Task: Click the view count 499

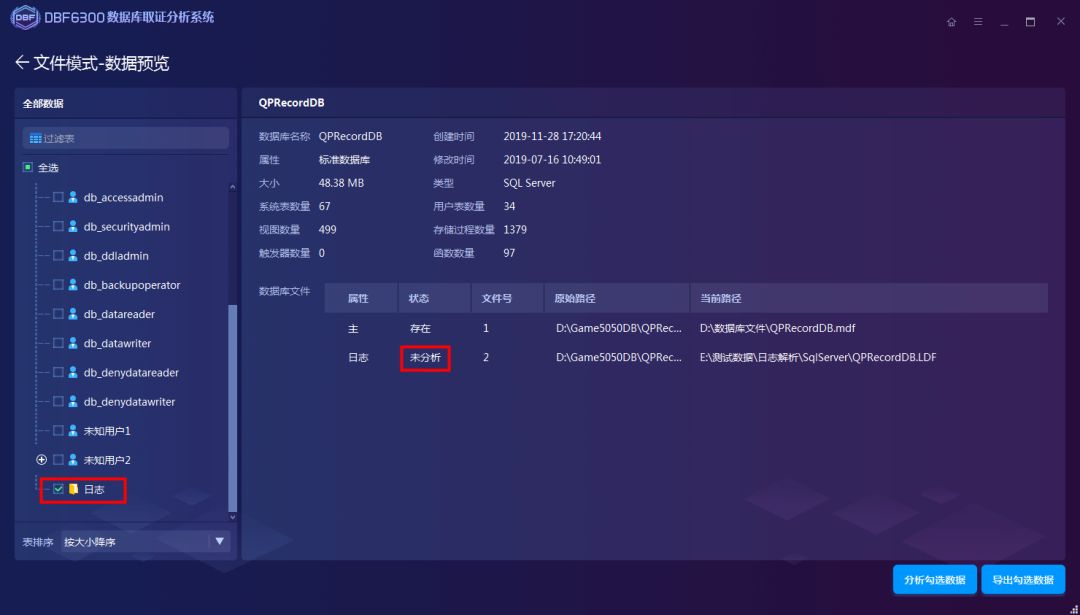Action: click(x=328, y=229)
